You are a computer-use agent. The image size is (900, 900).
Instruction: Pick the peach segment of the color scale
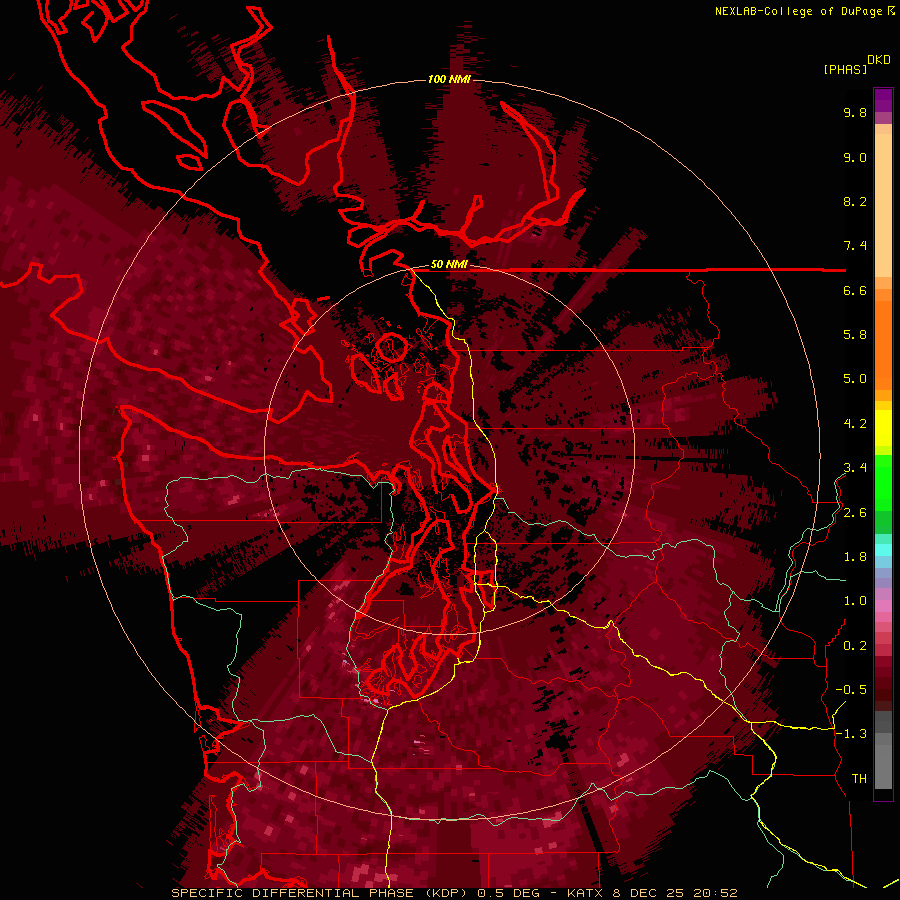tap(883, 201)
